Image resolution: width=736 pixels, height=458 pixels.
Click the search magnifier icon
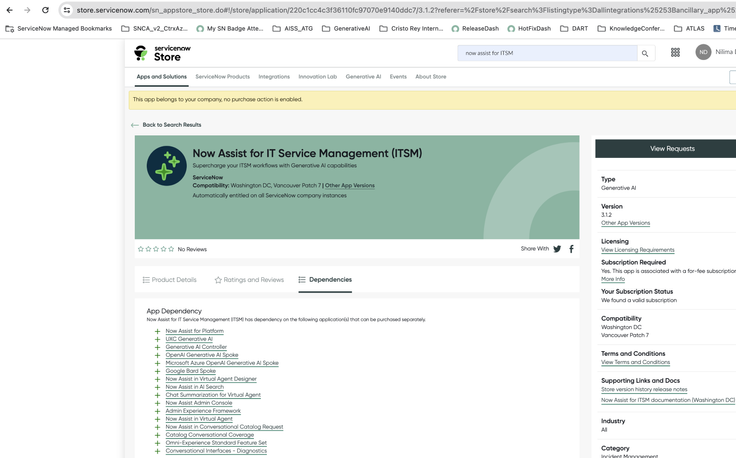(x=645, y=53)
